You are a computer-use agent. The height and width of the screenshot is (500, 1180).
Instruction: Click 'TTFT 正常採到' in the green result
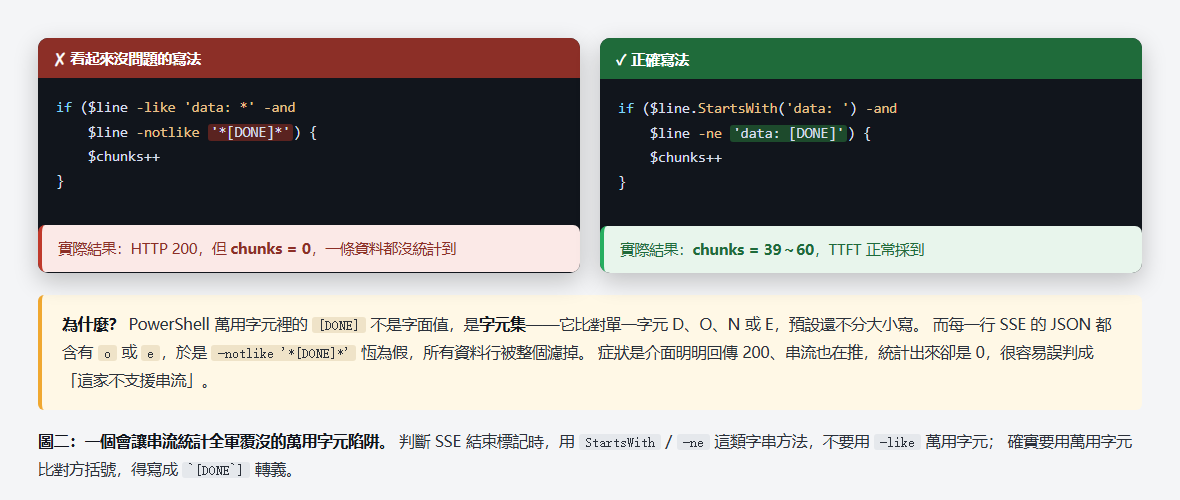[x=876, y=249]
